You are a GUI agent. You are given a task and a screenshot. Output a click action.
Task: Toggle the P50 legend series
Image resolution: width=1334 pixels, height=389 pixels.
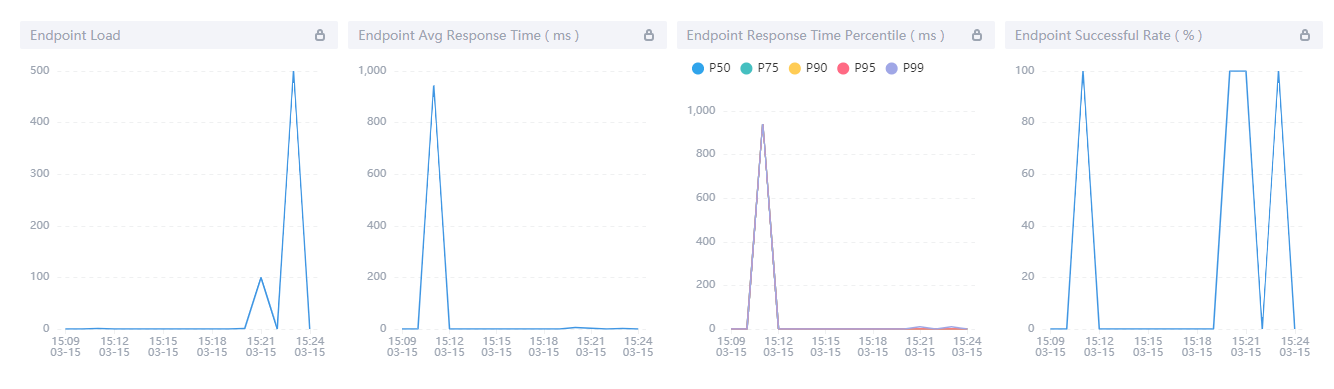[711, 68]
